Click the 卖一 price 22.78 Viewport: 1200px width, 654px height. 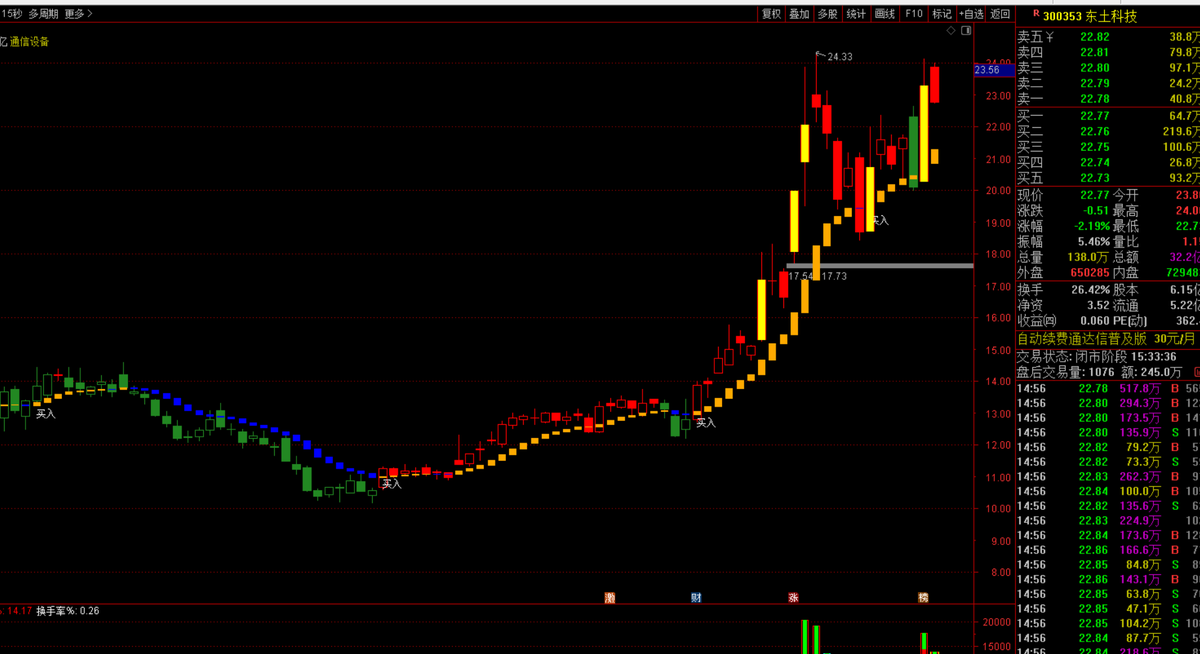(1094, 99)
